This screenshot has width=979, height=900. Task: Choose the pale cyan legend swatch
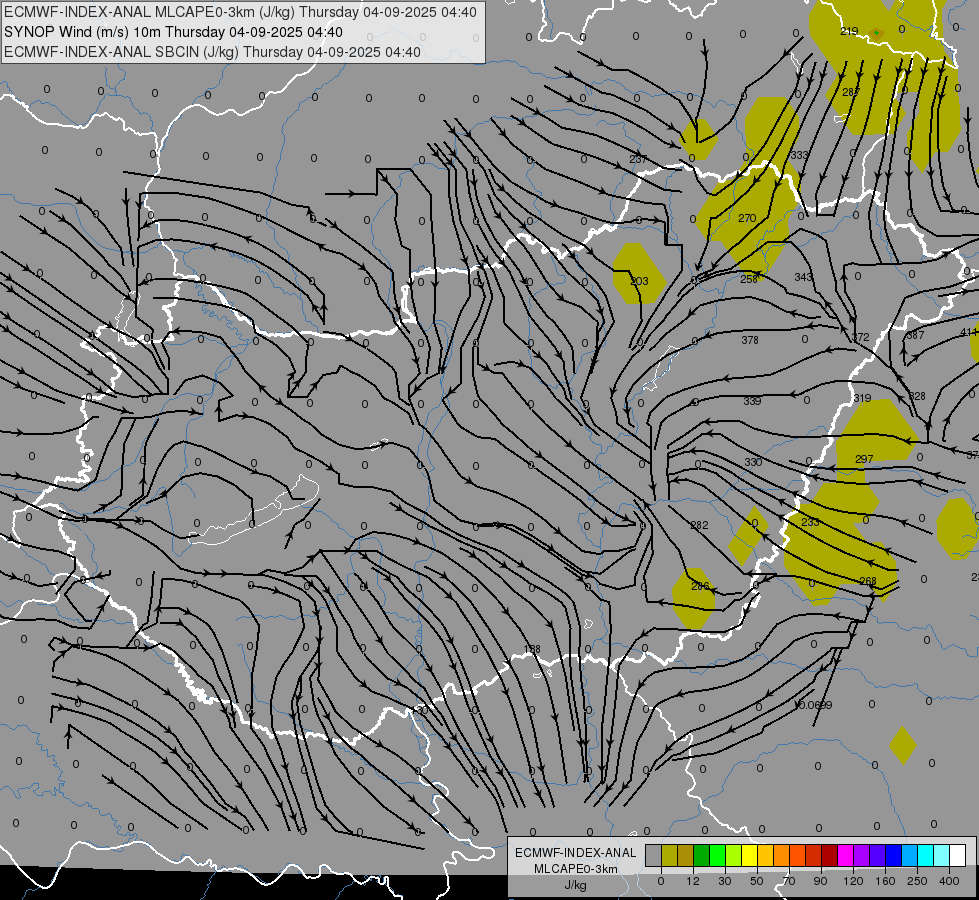(x=942, y=855)
